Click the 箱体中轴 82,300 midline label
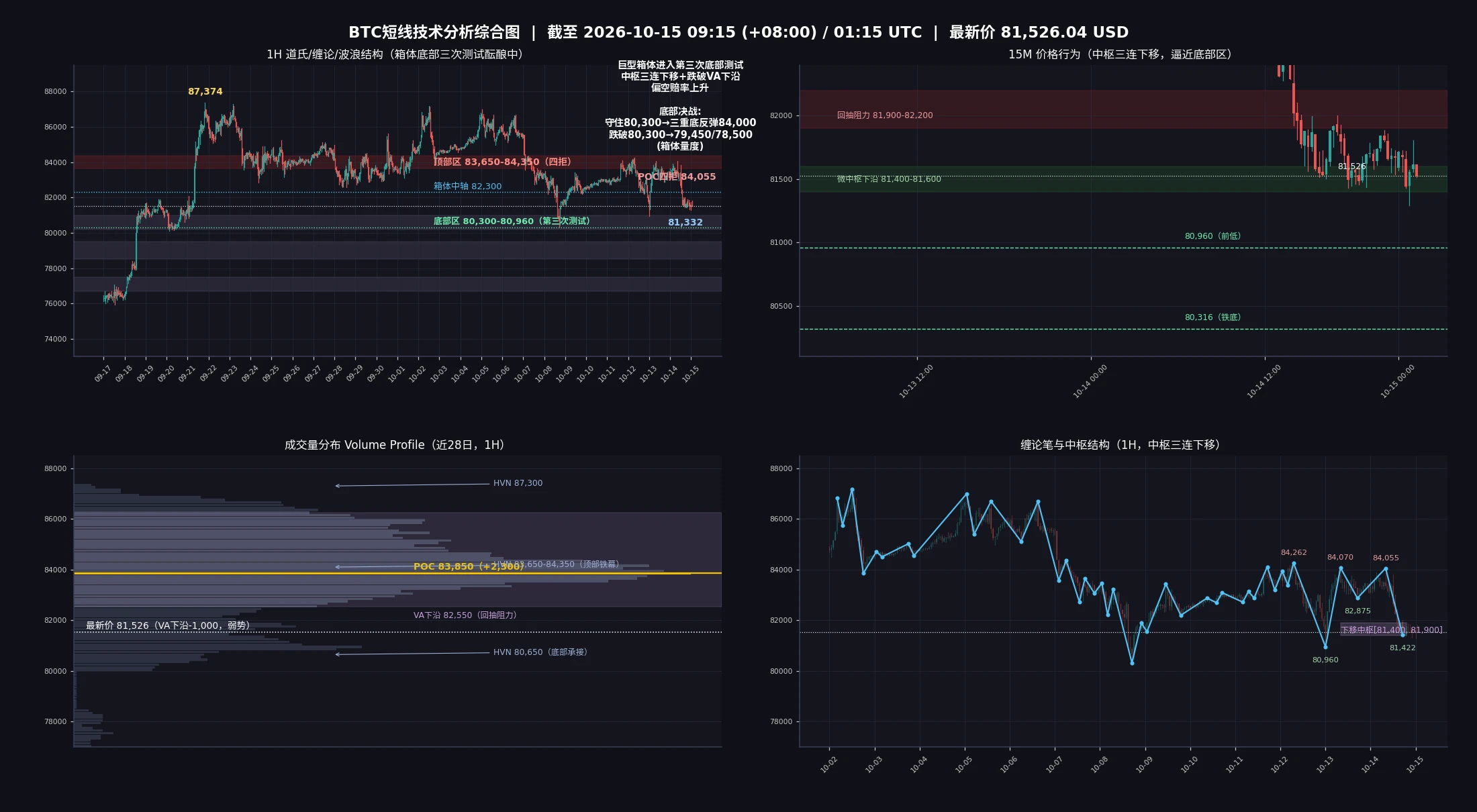The width and height of the screenshot is (1477, 812). pos(467,187)
